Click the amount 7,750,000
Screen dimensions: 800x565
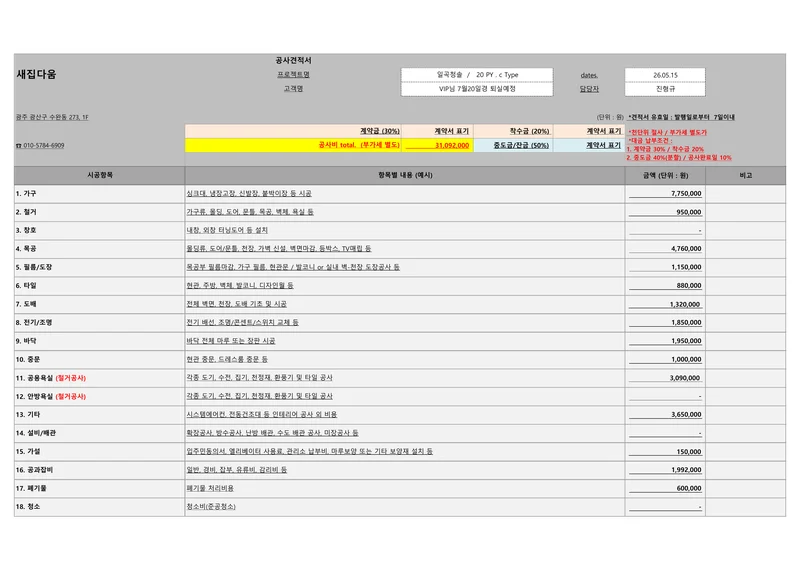[x=686, y=194]
